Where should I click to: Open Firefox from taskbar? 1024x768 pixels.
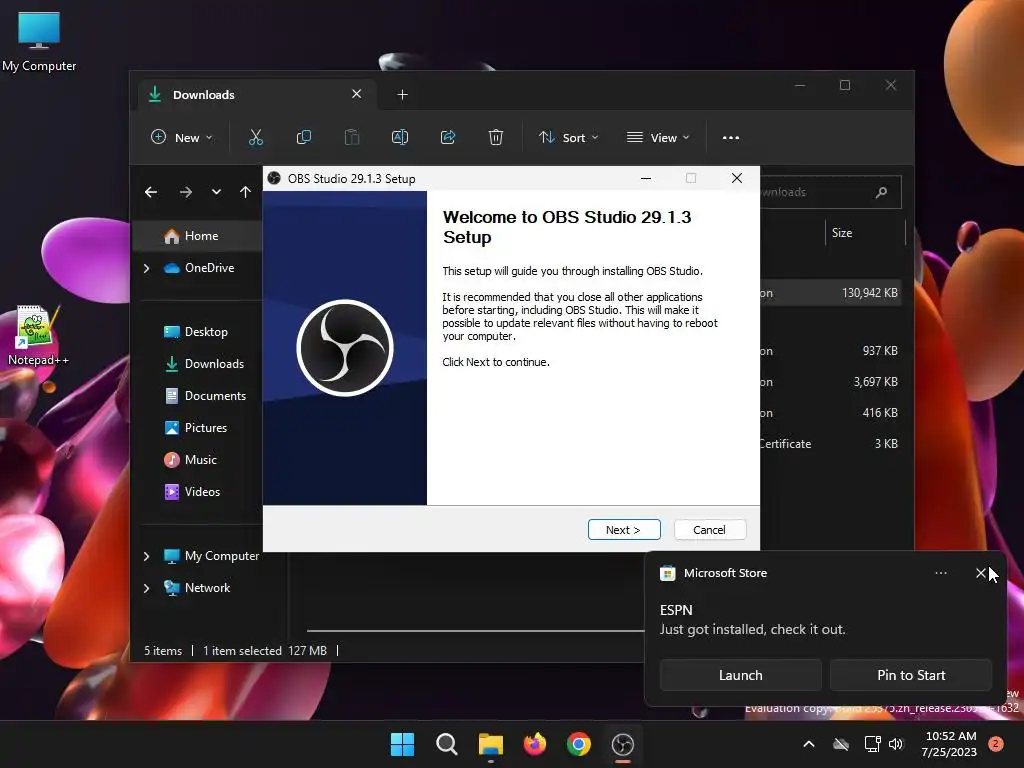535,744
